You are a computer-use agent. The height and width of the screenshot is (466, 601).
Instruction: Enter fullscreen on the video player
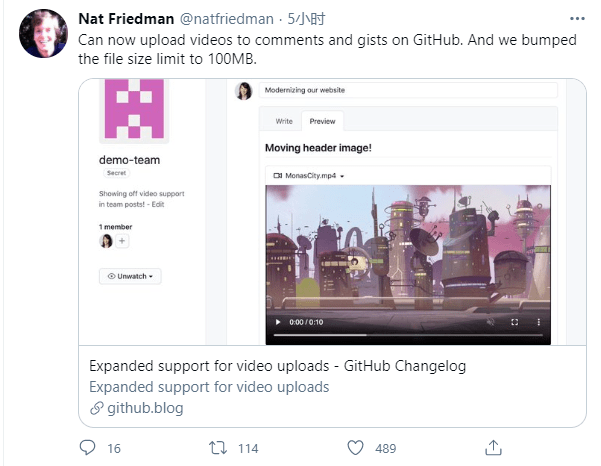(x=515, y=322)
